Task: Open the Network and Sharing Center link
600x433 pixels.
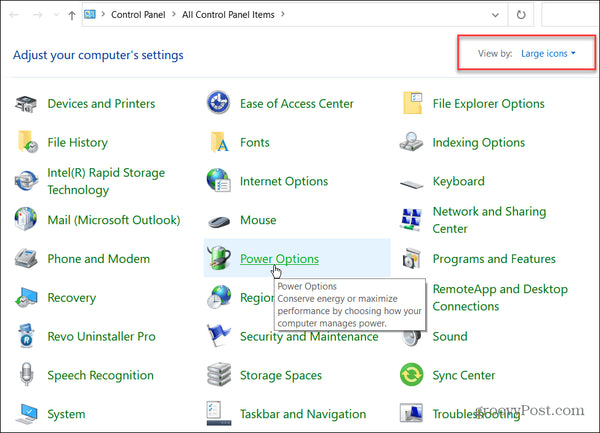Action: click(x=489, y=220)
